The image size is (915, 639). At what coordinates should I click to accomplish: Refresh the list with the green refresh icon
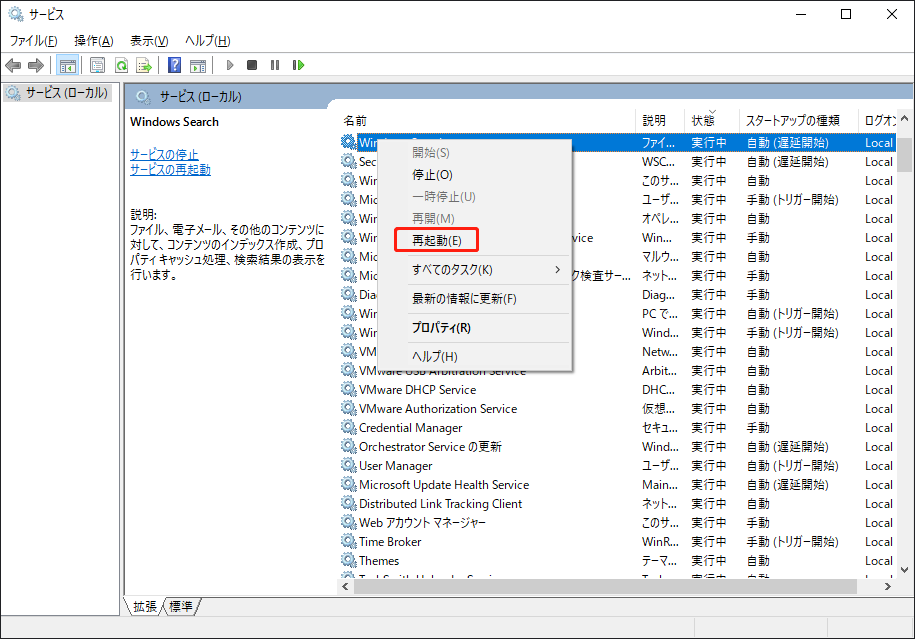(120, 65)
